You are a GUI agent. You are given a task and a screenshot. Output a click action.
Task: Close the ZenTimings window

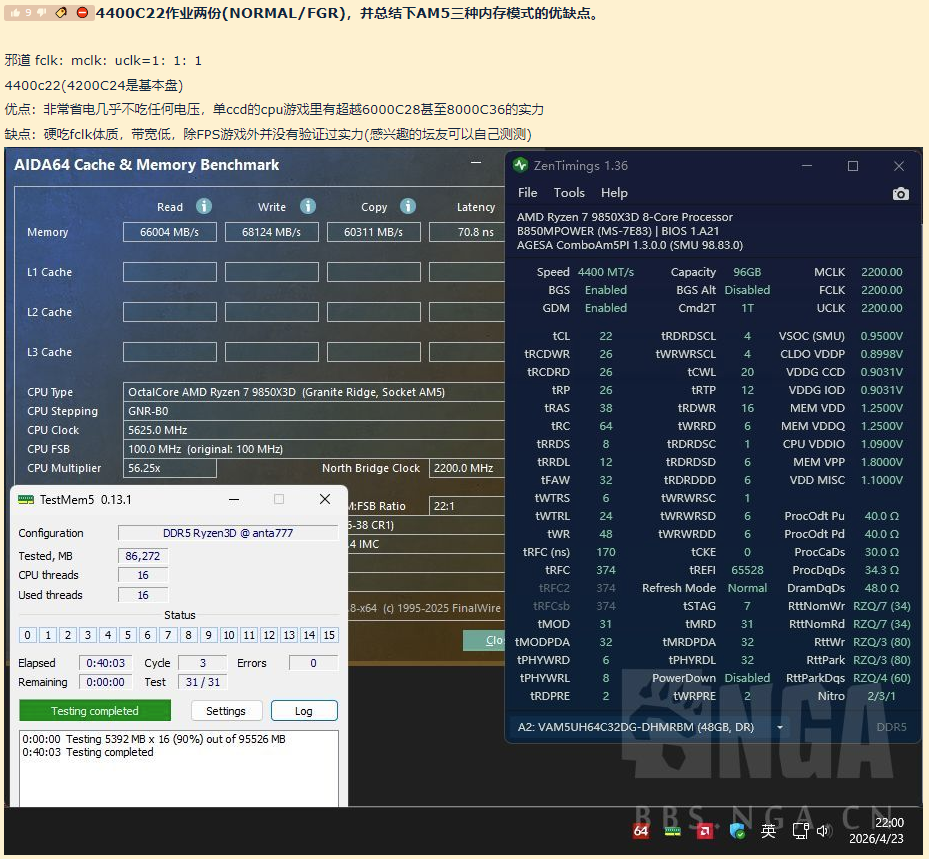pyautogui.click(x=899, y=166)
